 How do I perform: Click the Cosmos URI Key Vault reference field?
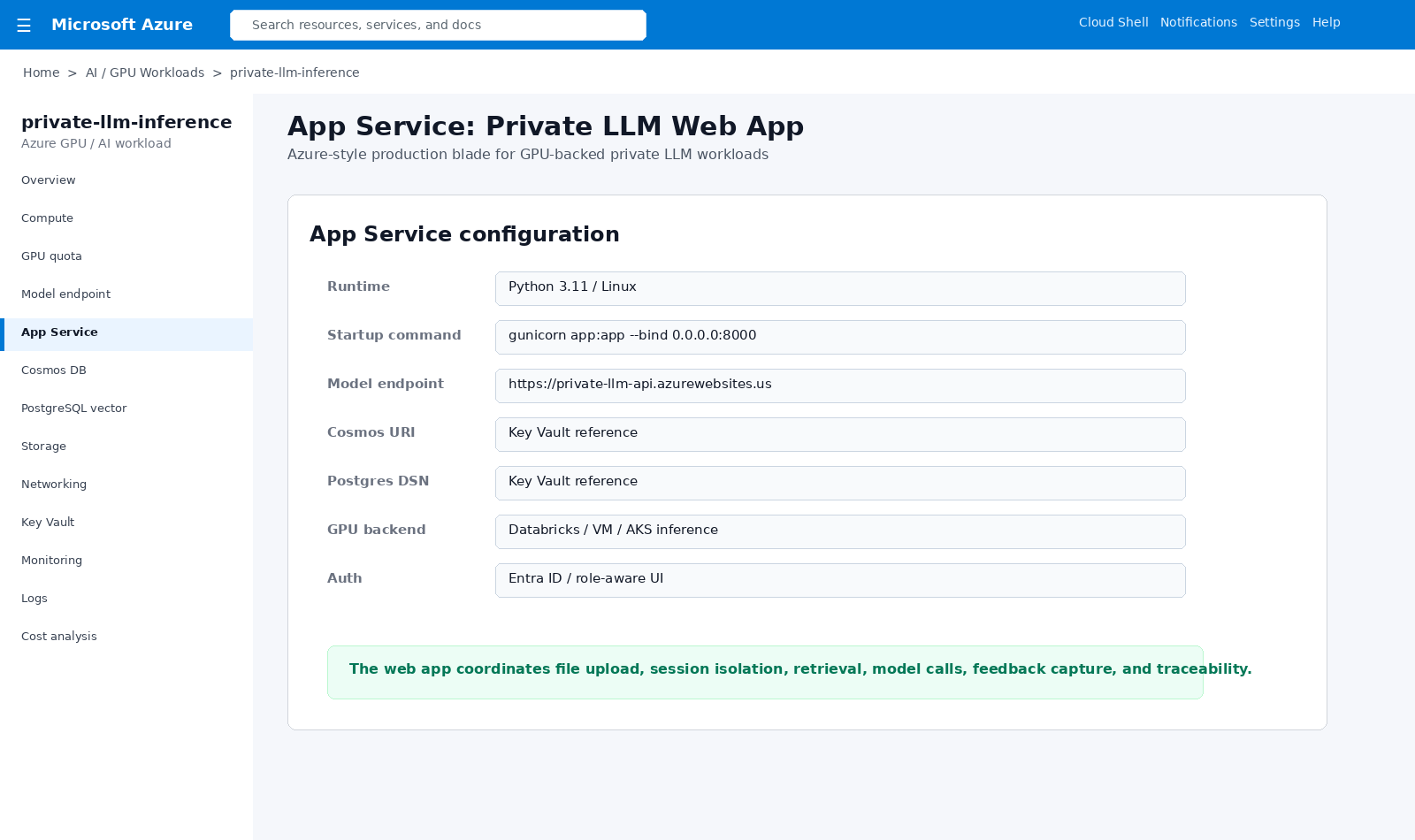(840, 434)
